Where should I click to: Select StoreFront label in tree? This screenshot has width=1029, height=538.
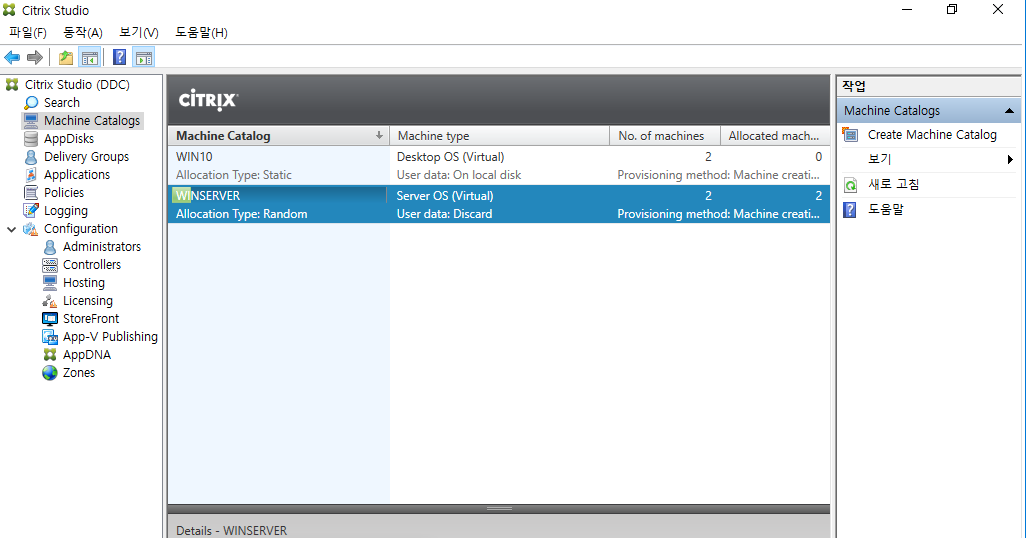point(91,319)
